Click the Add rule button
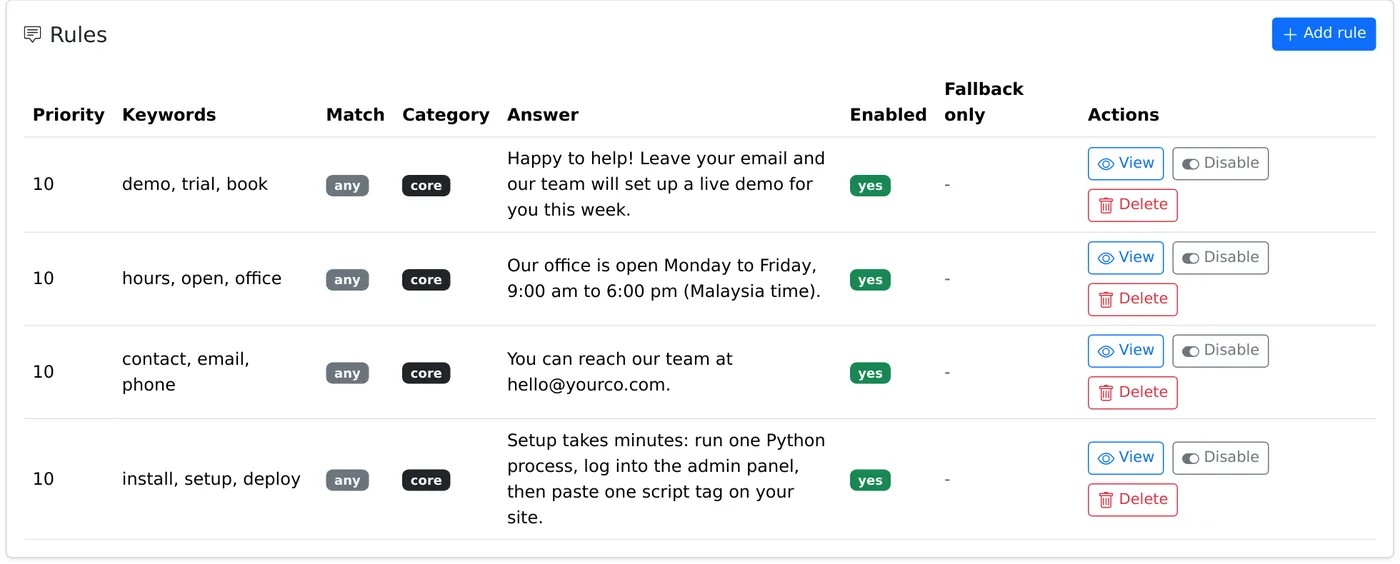This screenshot has height=564, width=1400. point(1323,34)
